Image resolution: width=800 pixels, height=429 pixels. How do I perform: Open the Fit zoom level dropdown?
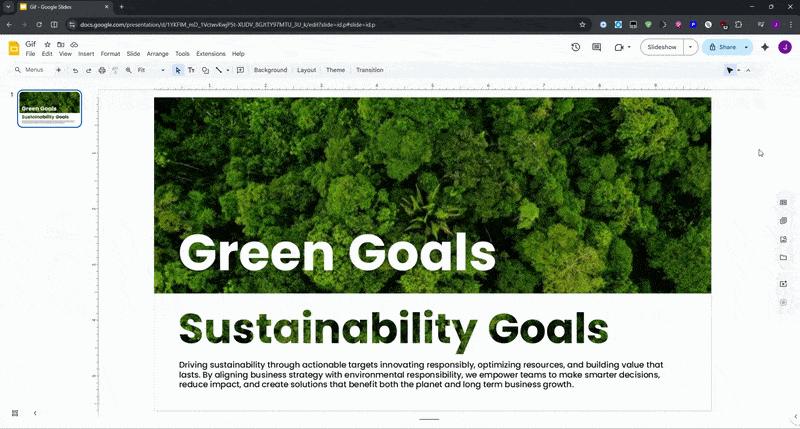click(151, 70)
